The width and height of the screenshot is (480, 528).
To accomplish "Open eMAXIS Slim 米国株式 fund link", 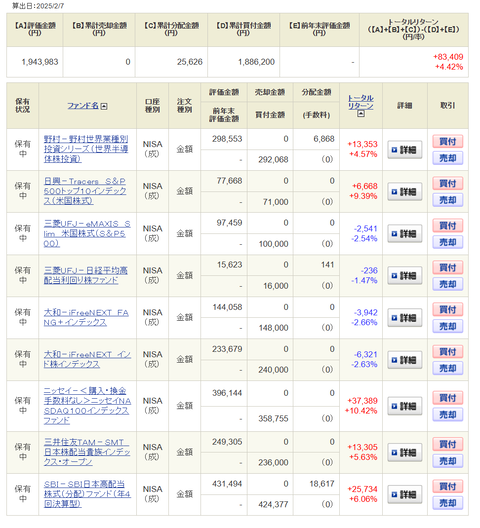I will [x=87, y=233].
